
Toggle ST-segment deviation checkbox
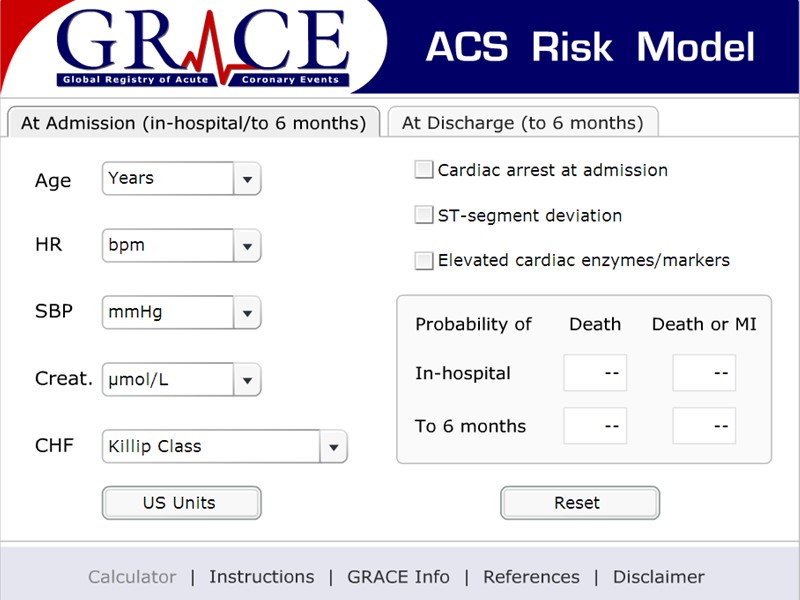click(424, 215)
